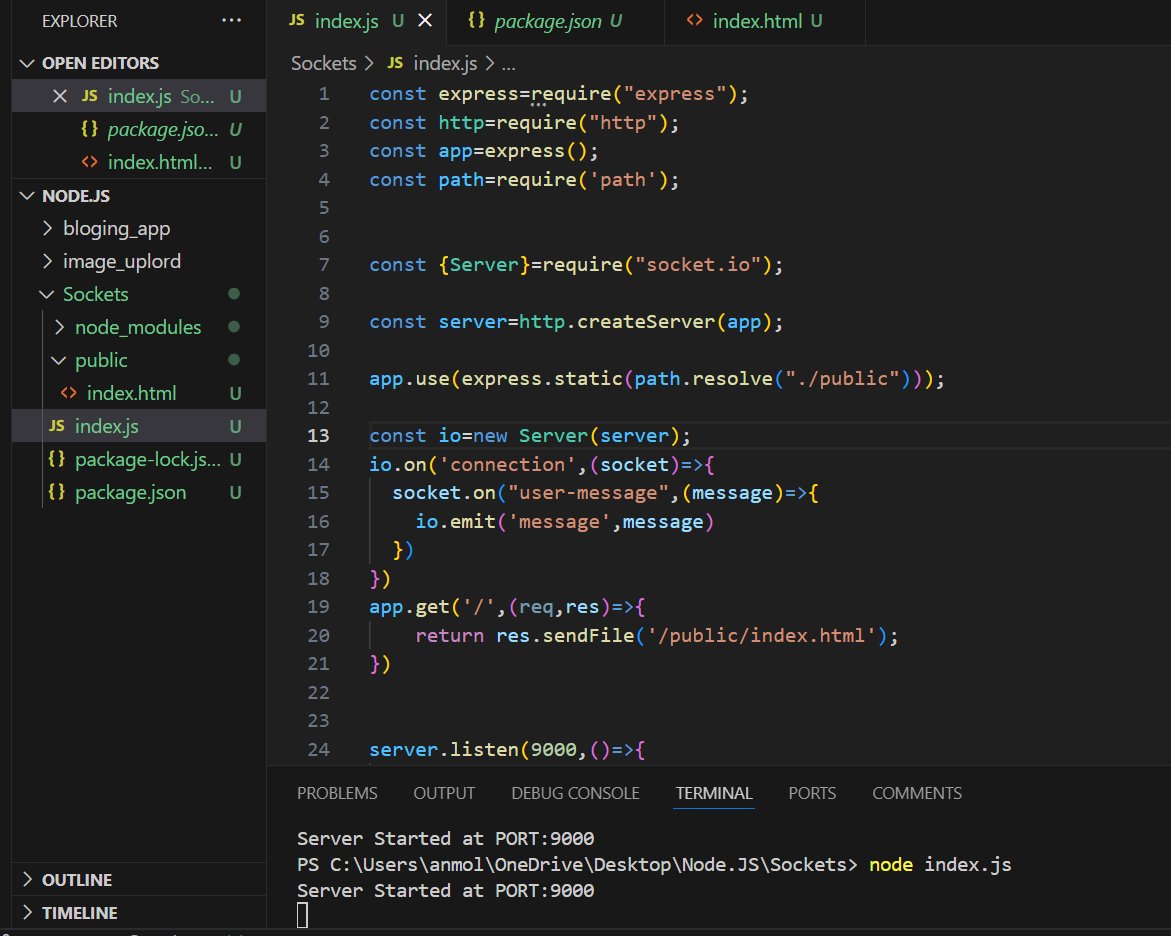Image resolution: width=1171 pixels, height=936 pixels.
Task: Select index.js in the file tree
Action: coord(140,426)
